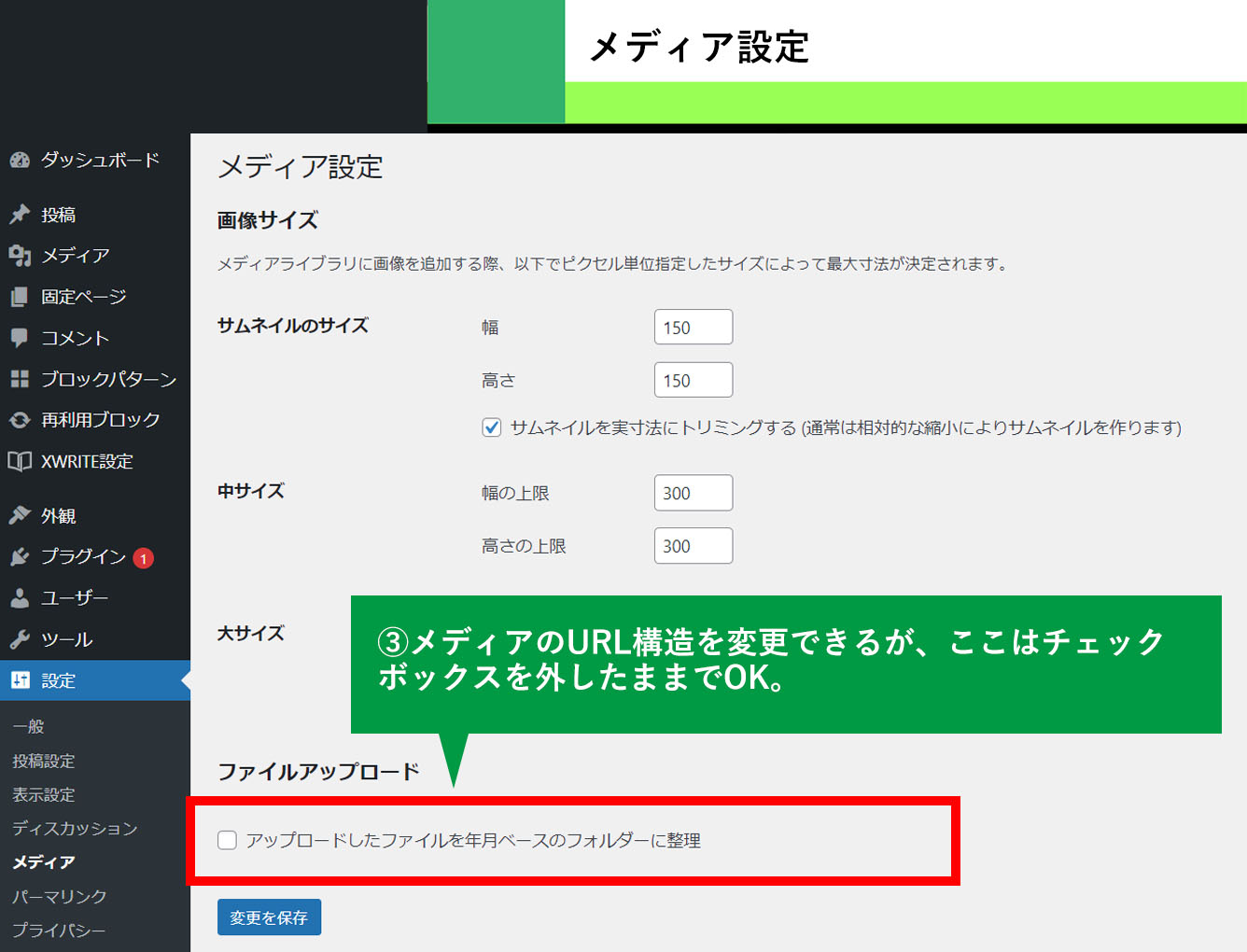
Task: Go to 投稿設定 submenu
Action: coord(44,761)
